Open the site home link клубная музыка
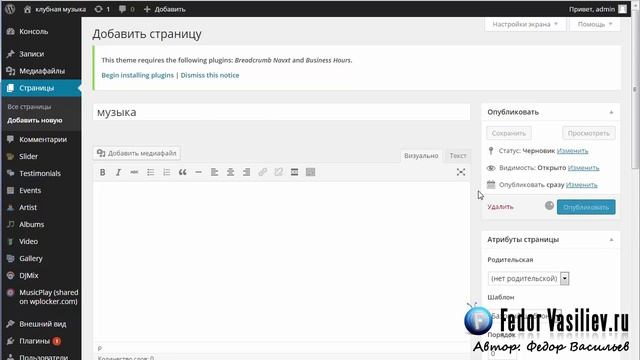Viewport: 640px width, 360px height. (55, 9)
